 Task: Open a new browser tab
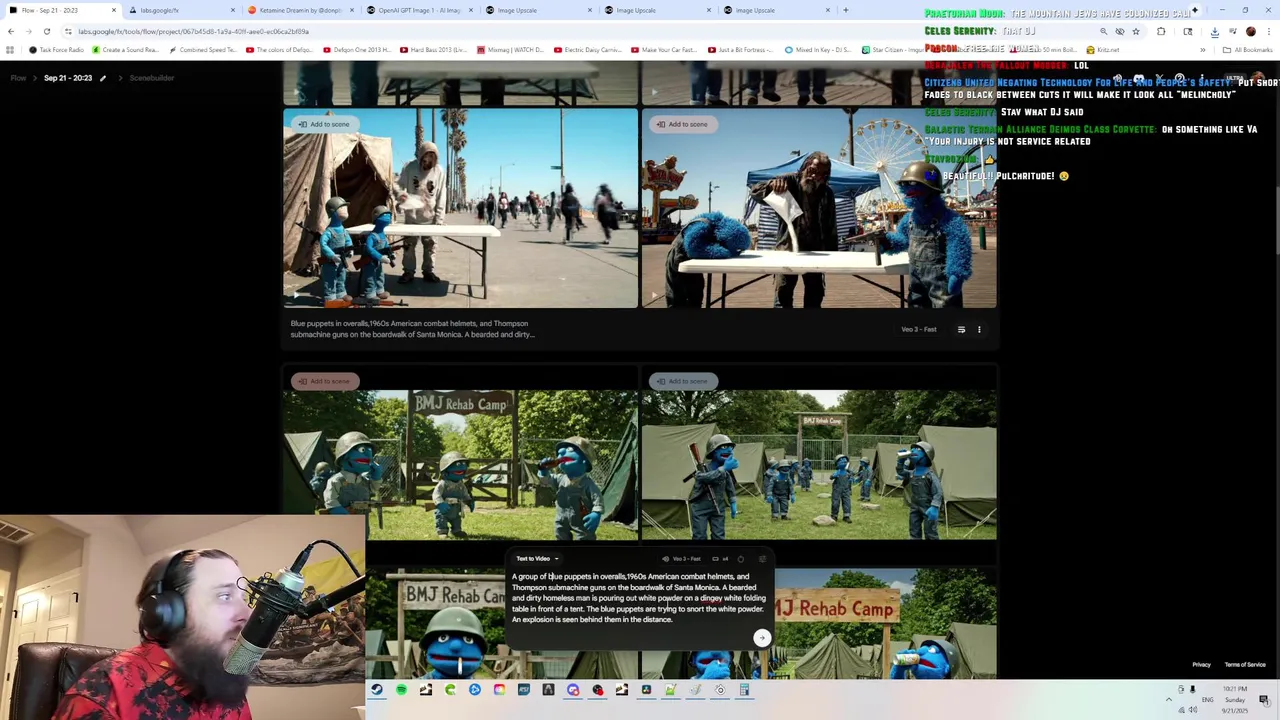click(x=846, y=10)
